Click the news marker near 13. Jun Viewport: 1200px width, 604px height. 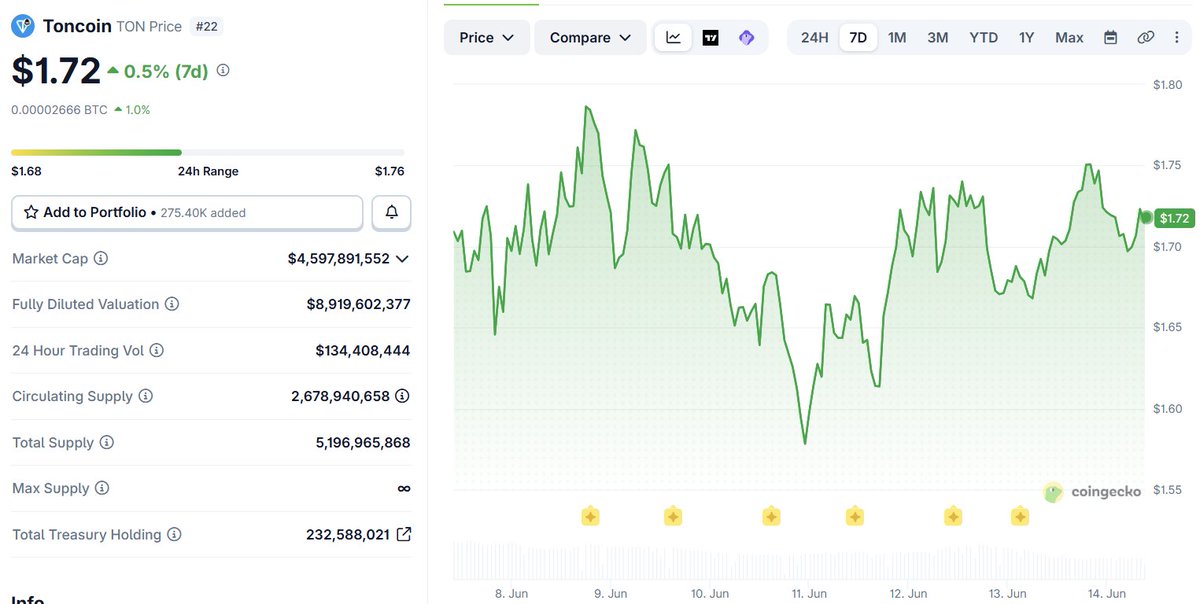[x=1020, y=516]
